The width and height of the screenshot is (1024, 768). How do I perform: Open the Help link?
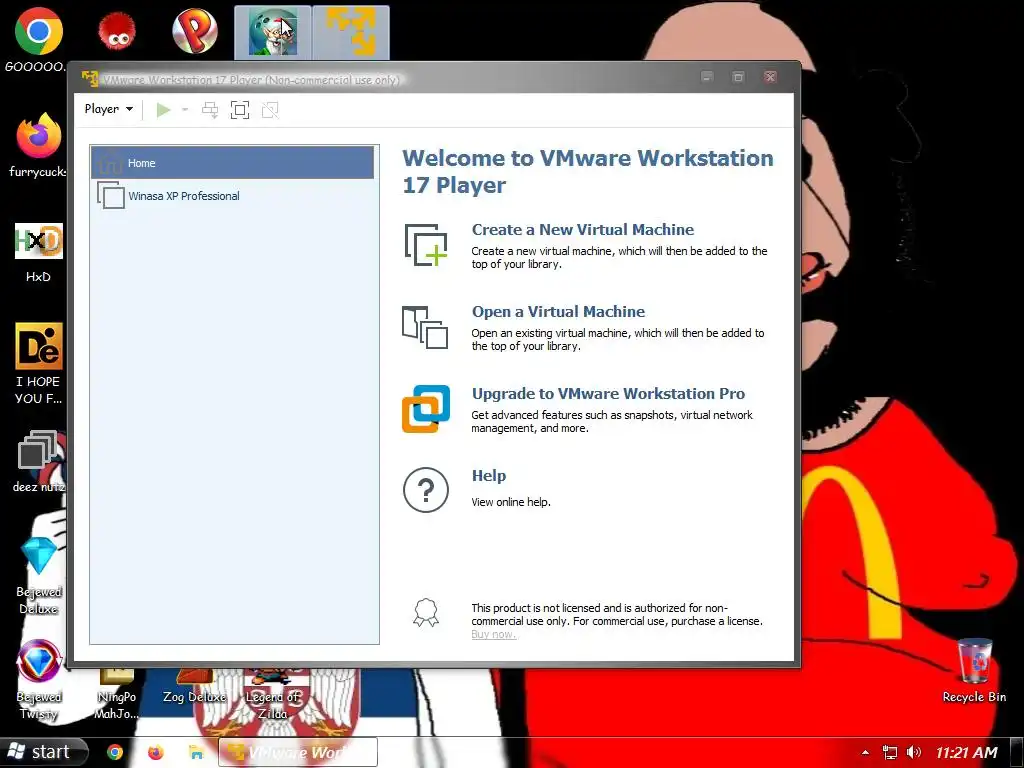click(488, 475)
